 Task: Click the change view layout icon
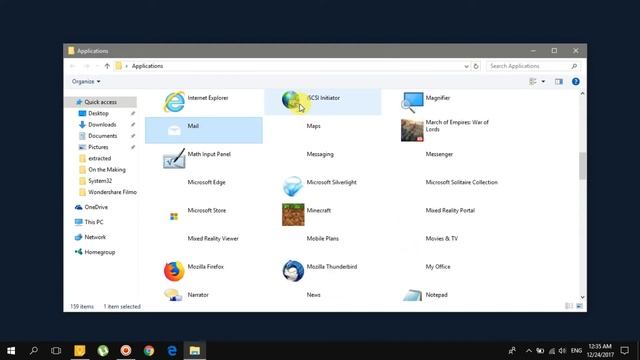[533, 82]
